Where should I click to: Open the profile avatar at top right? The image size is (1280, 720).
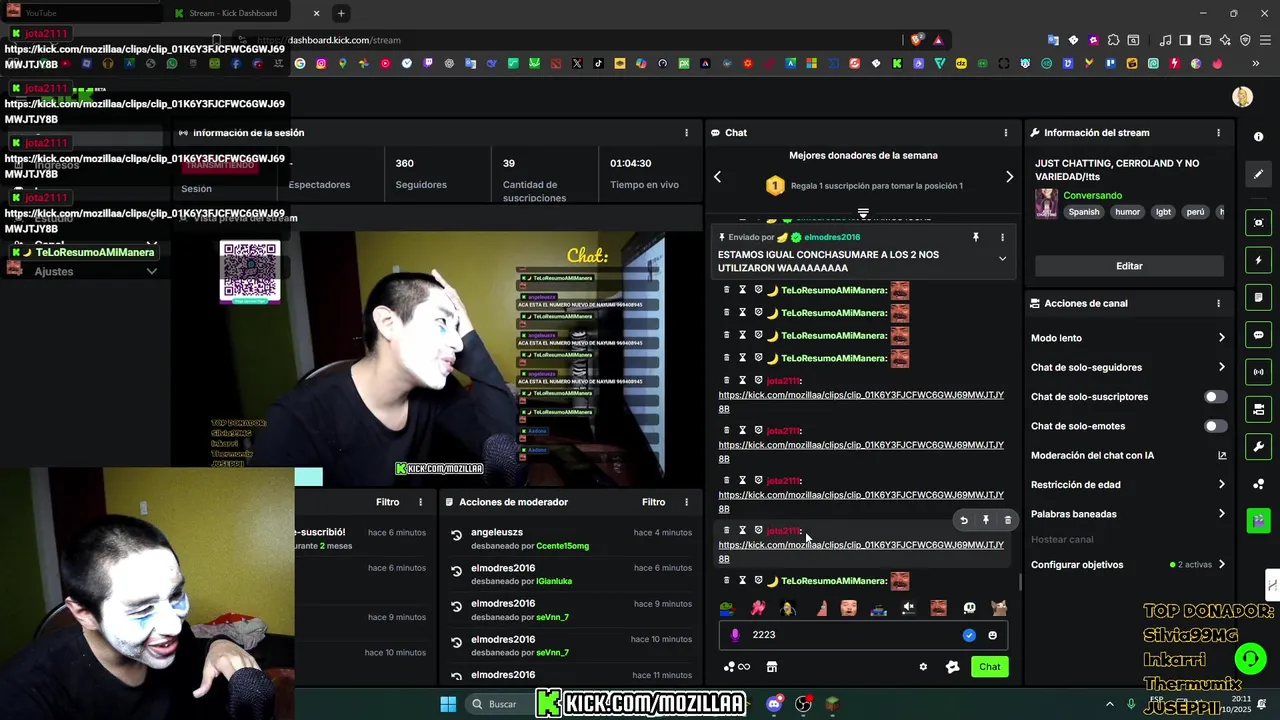tap(1242, 96)
